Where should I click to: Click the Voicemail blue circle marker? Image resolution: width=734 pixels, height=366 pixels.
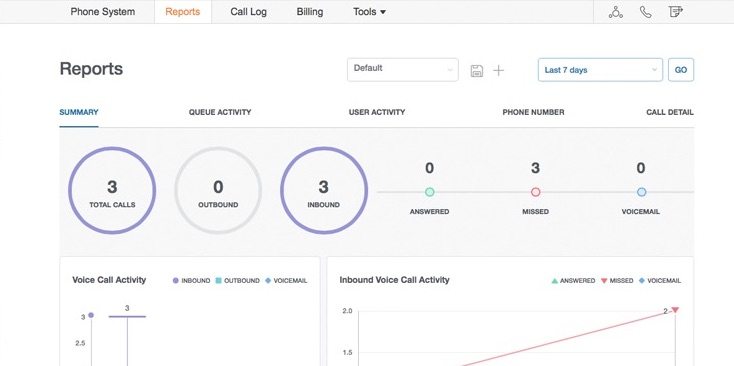pyautogui.click(x=641, y=192)
